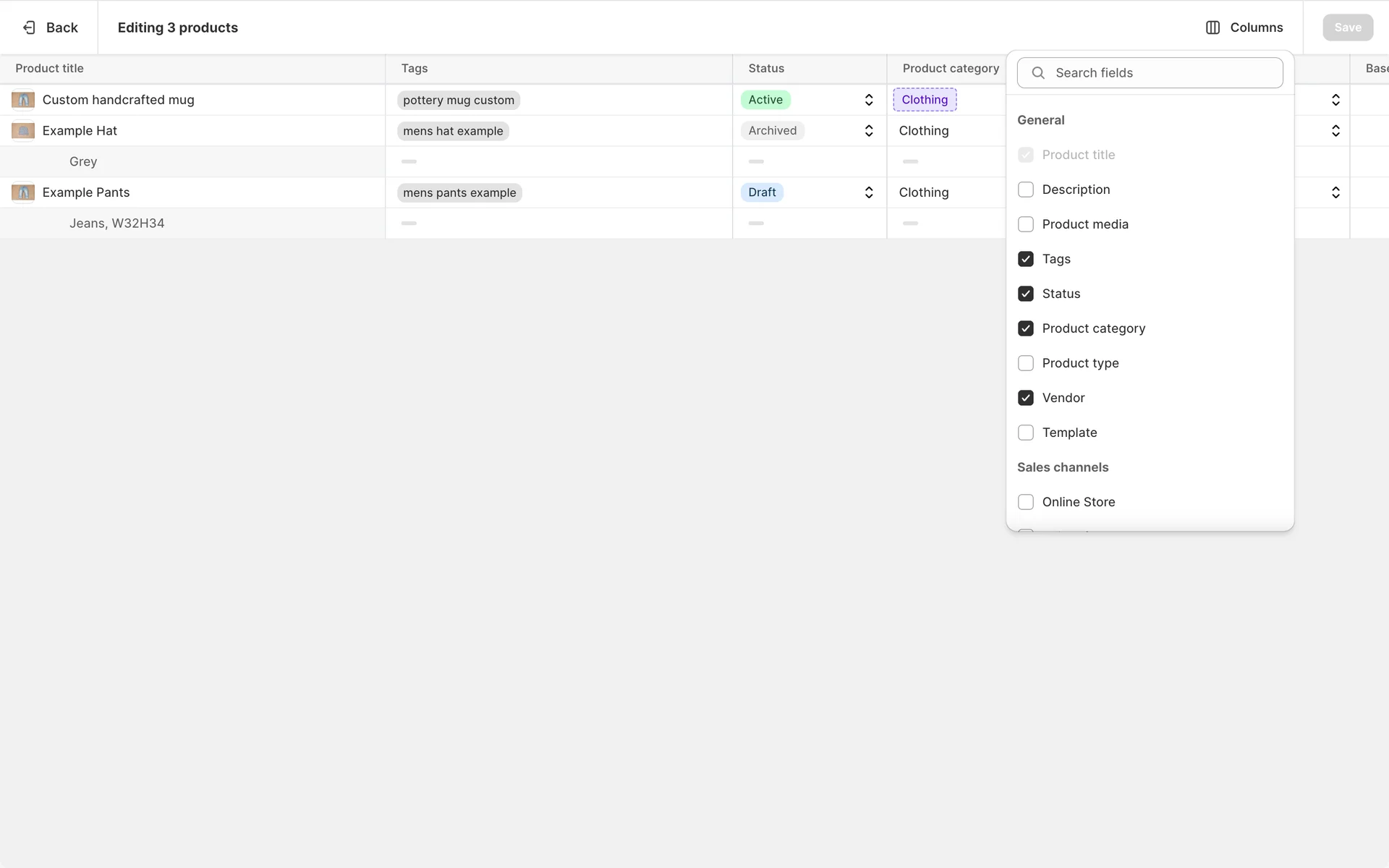Click the disabled Save button
This screenshot has width=1389, height=868.
(x=1347, y=27)
